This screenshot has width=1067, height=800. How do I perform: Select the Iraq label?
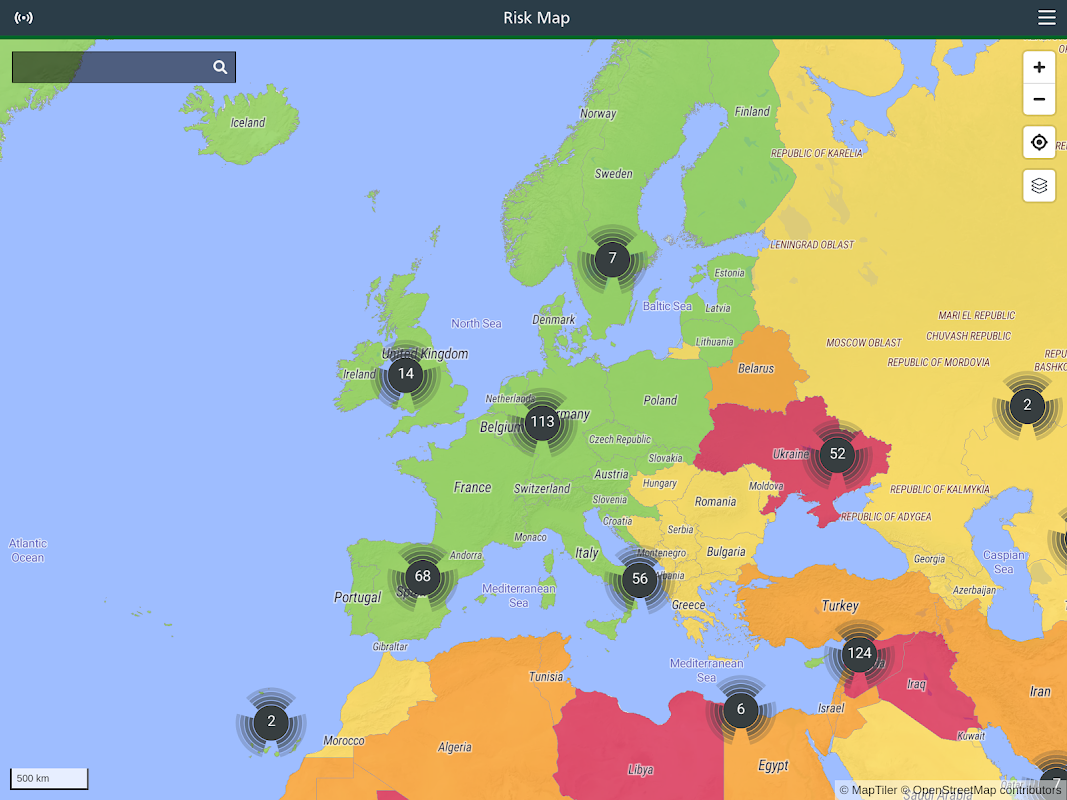point(917,684)
